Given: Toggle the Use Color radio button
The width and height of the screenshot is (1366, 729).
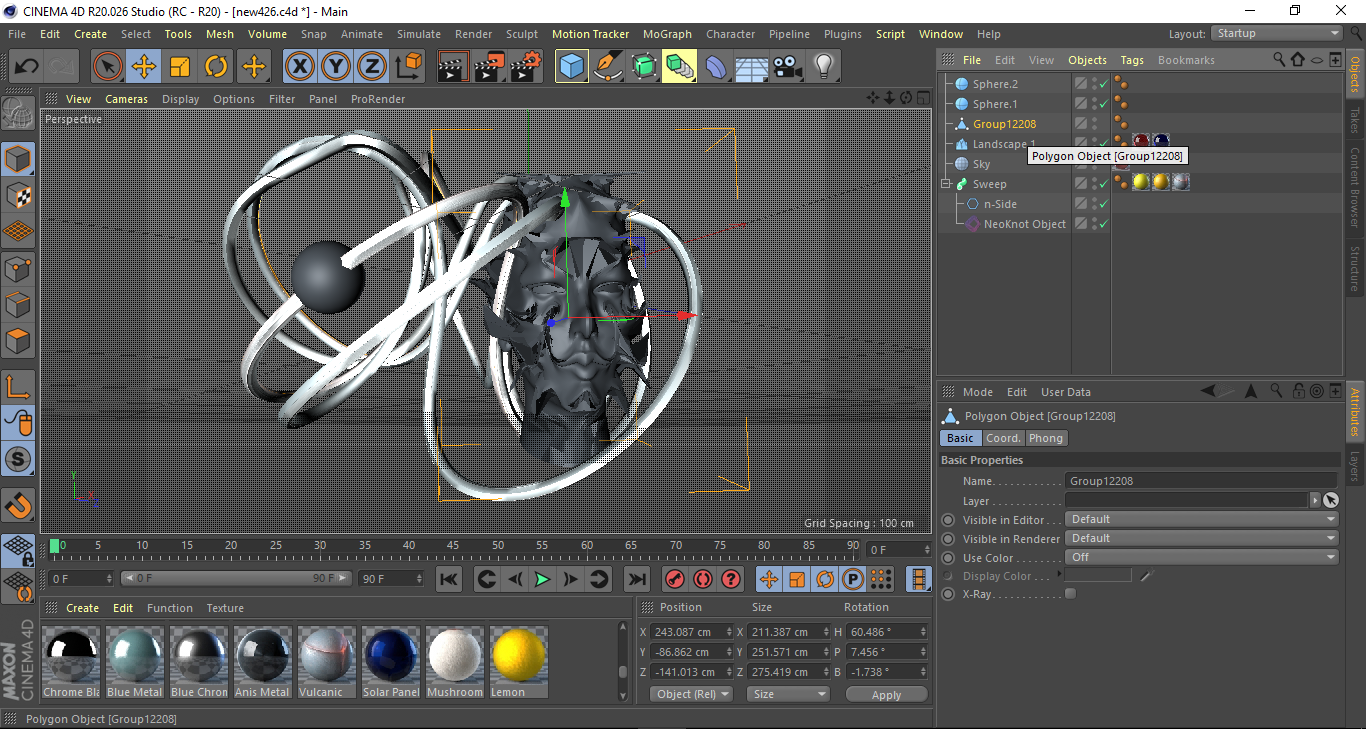Looking at the screenshot, I should [948, 558].
